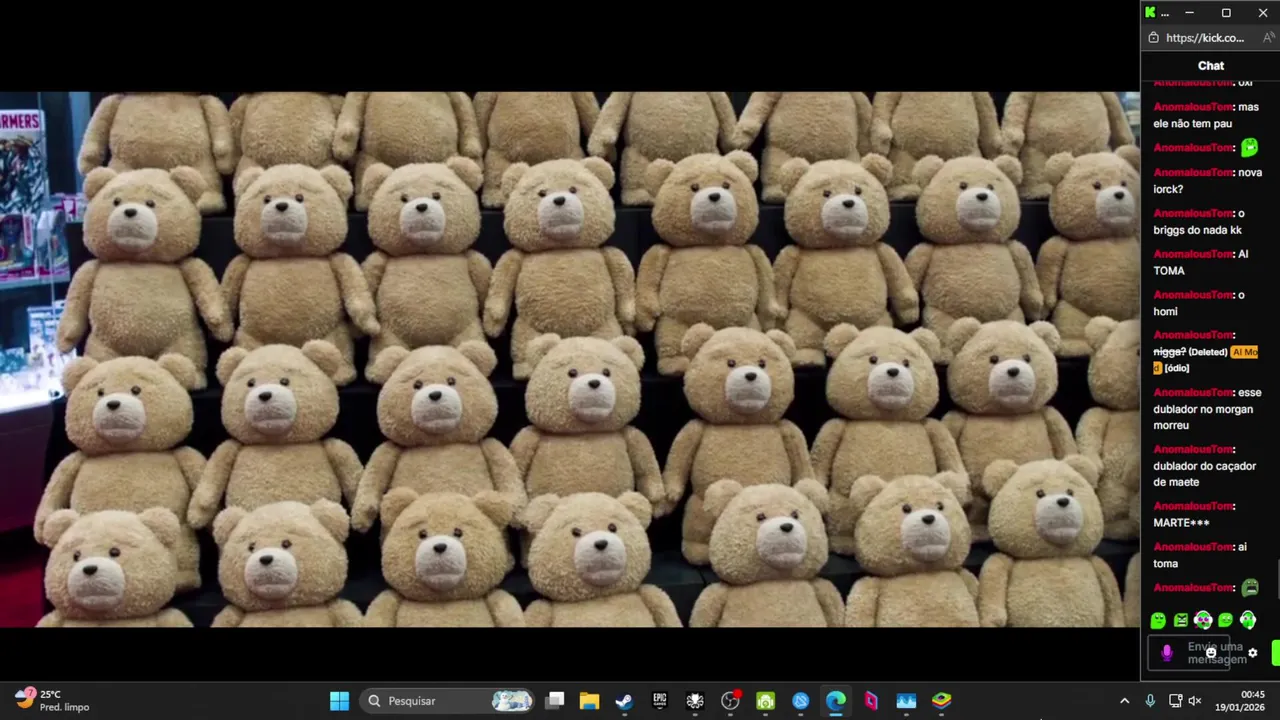Open the emoji picker smiley icon
The height and width of the screenshot is (720, 1280).
1211,653
